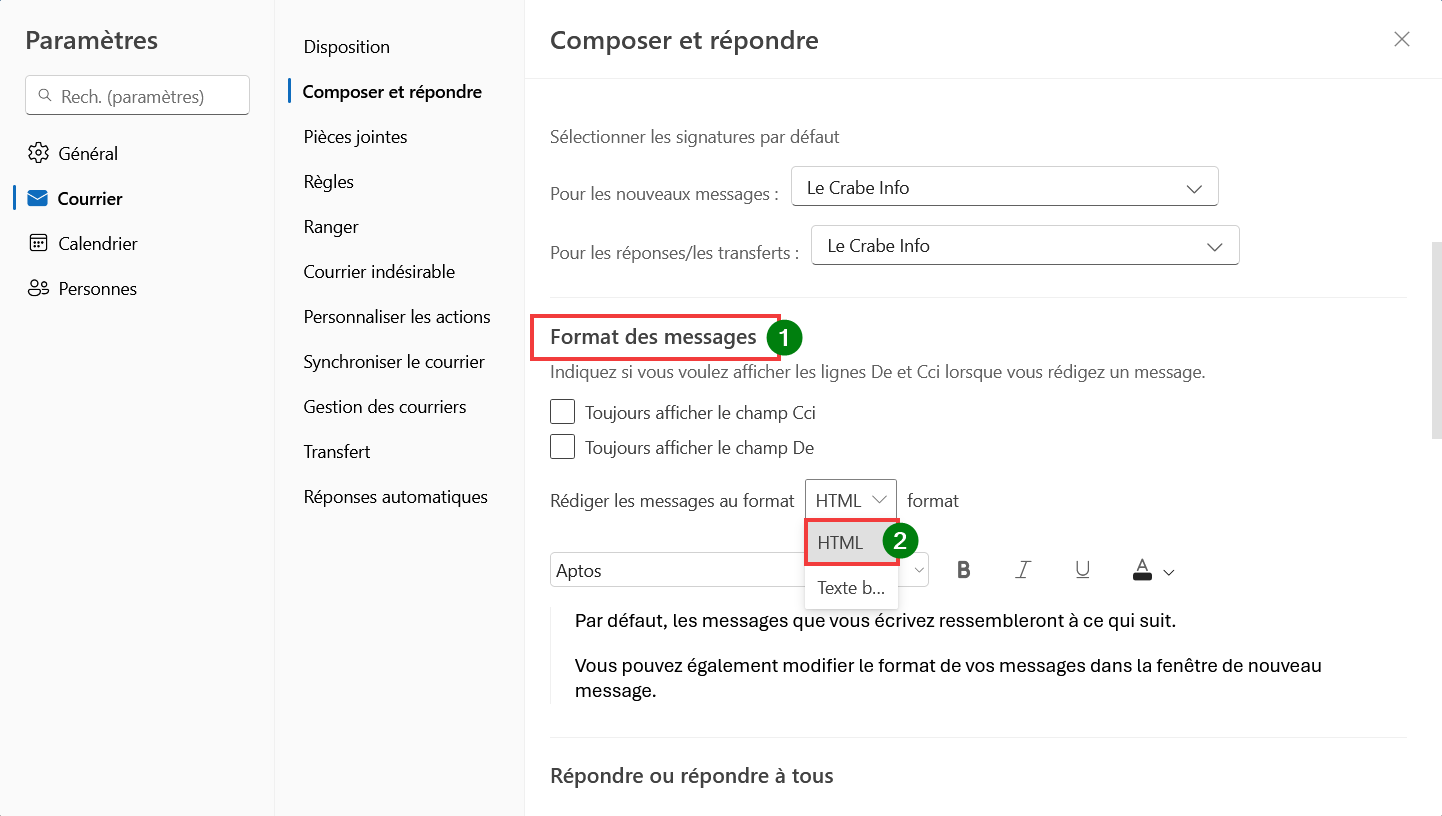Open the Calendrier calendar icon
The width and height of the screenshot is (1442, 816).
point(38,243)
